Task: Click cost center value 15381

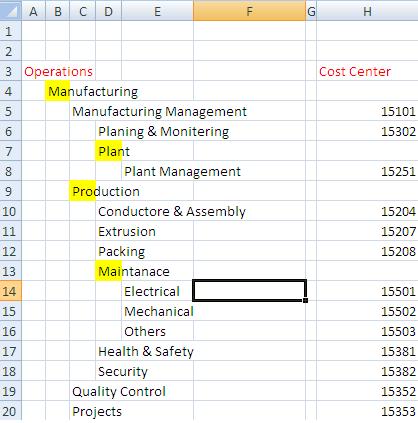Action: [x=398, y=351]
